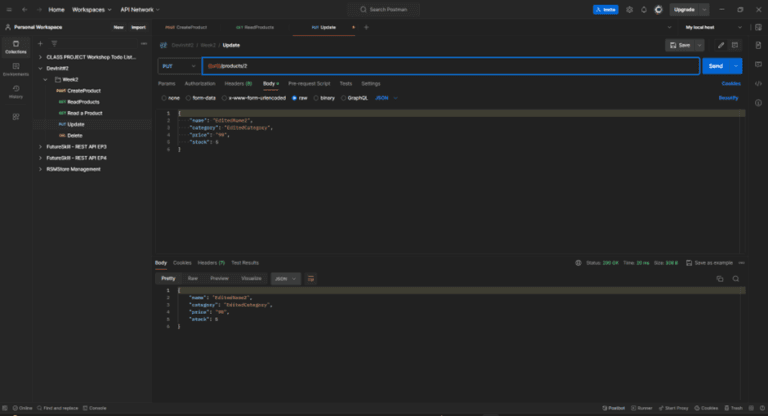Open the response JSON format dropdown
This screenshot has width=768, height=416.
(286, 279)
